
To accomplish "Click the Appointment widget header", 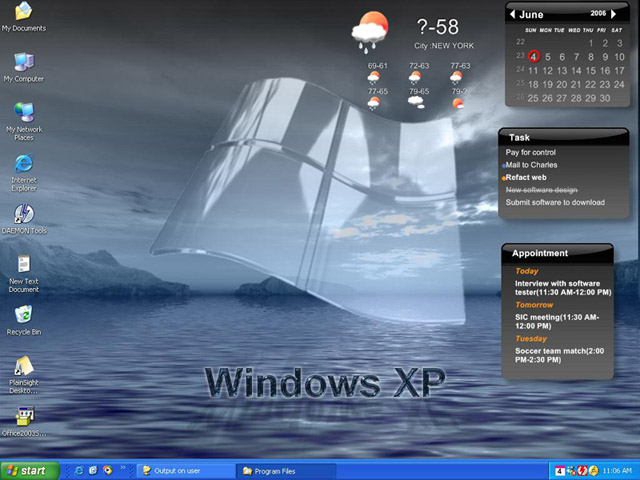I will click(x=558, y=253).
